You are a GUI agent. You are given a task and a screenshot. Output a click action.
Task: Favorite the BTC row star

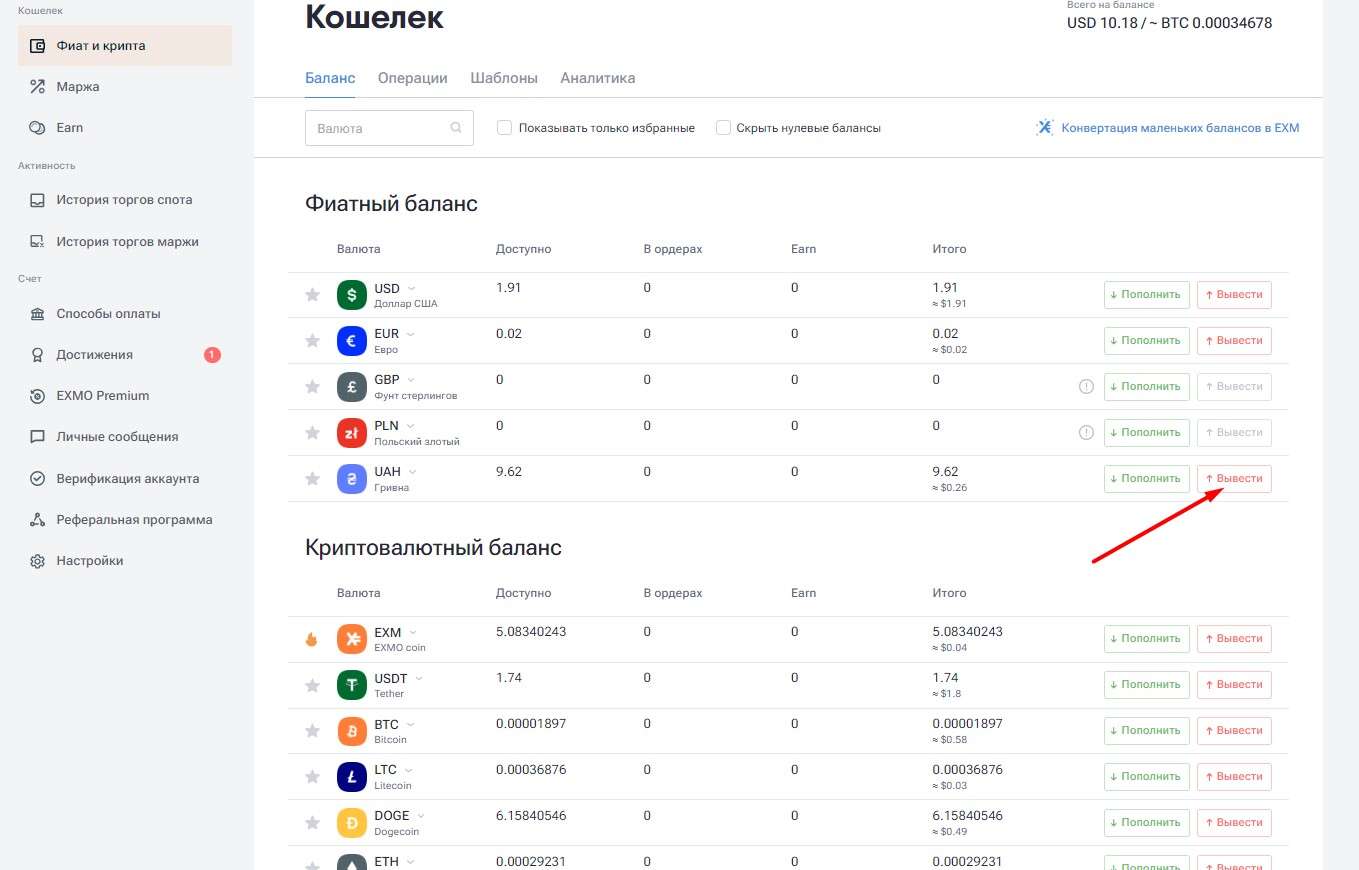[x=312, y=731]
